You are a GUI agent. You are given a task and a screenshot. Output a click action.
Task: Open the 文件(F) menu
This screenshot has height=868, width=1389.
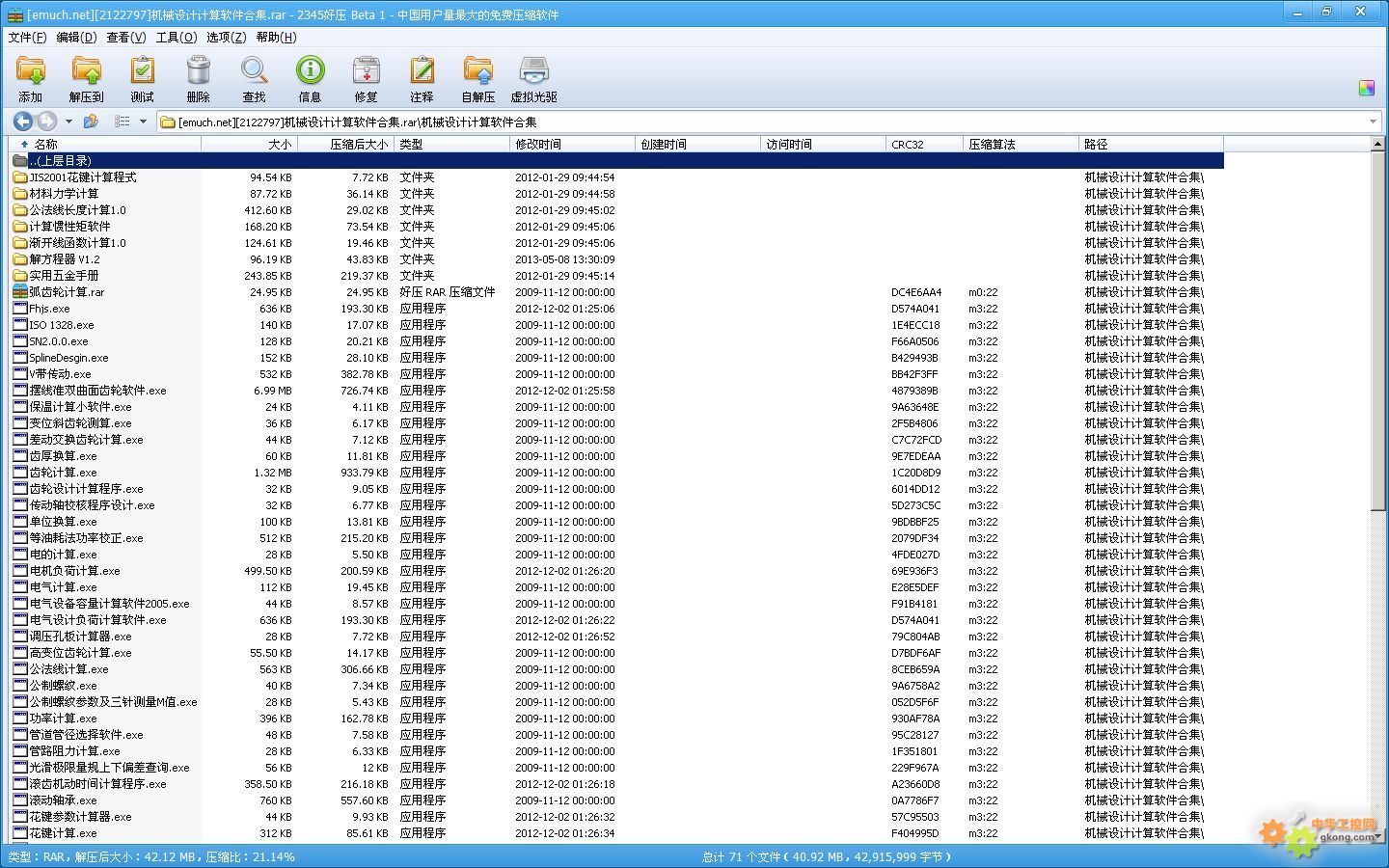click(x=27, y=38)
